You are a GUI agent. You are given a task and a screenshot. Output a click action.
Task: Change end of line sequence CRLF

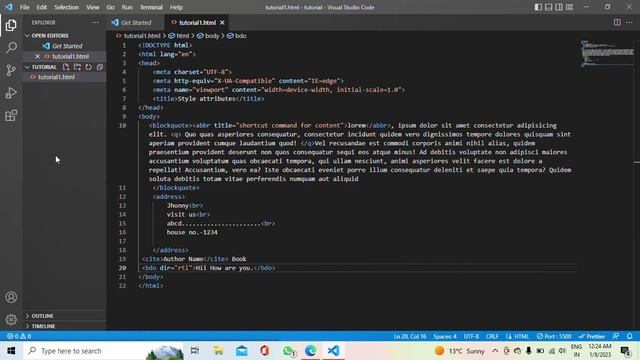492,336
